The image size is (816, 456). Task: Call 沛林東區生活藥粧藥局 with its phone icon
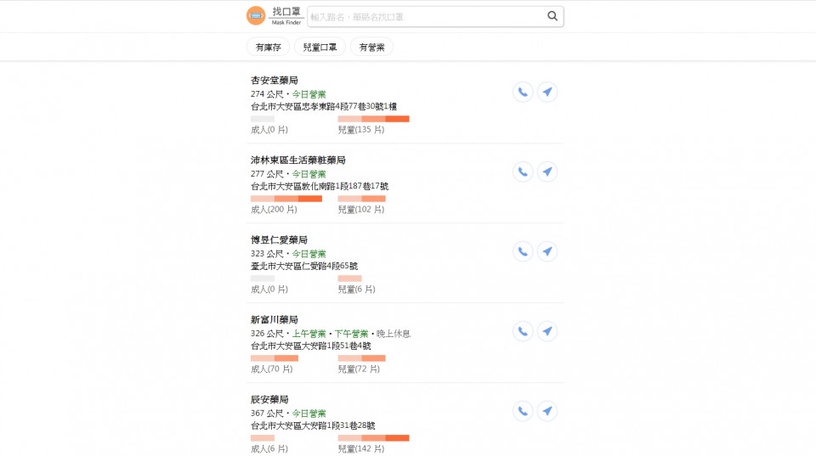[522, 172]
